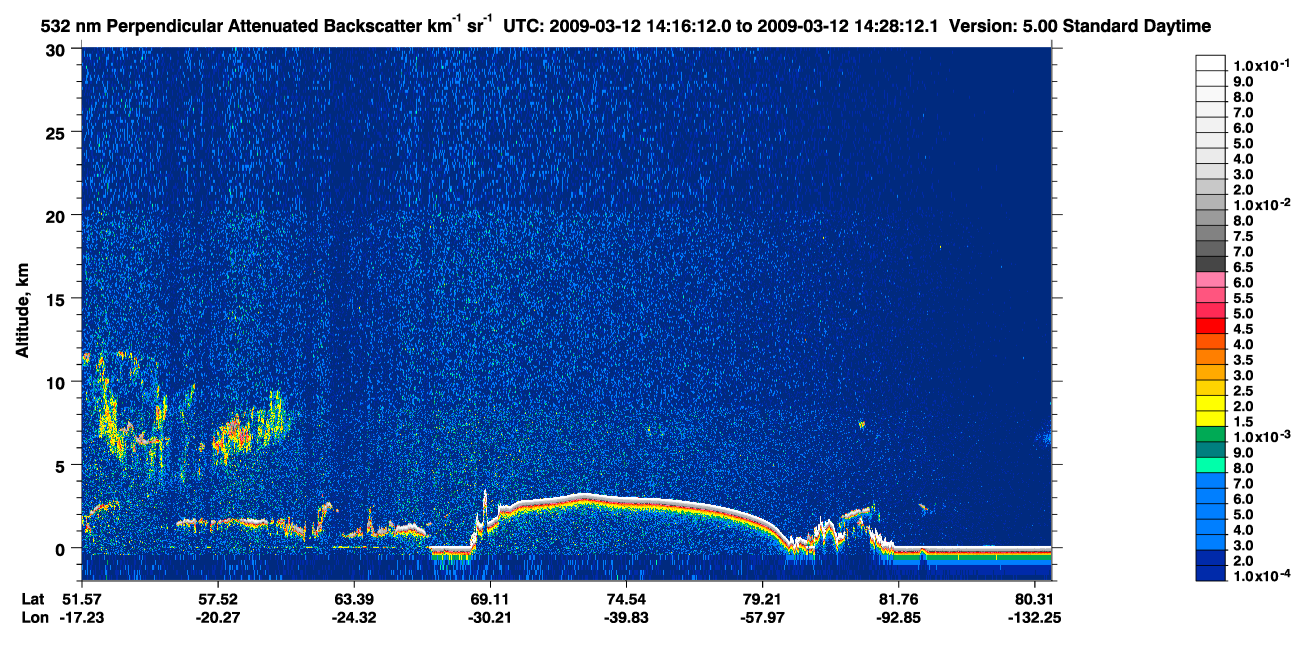Click longitude value -17.23

click(81, 617)
